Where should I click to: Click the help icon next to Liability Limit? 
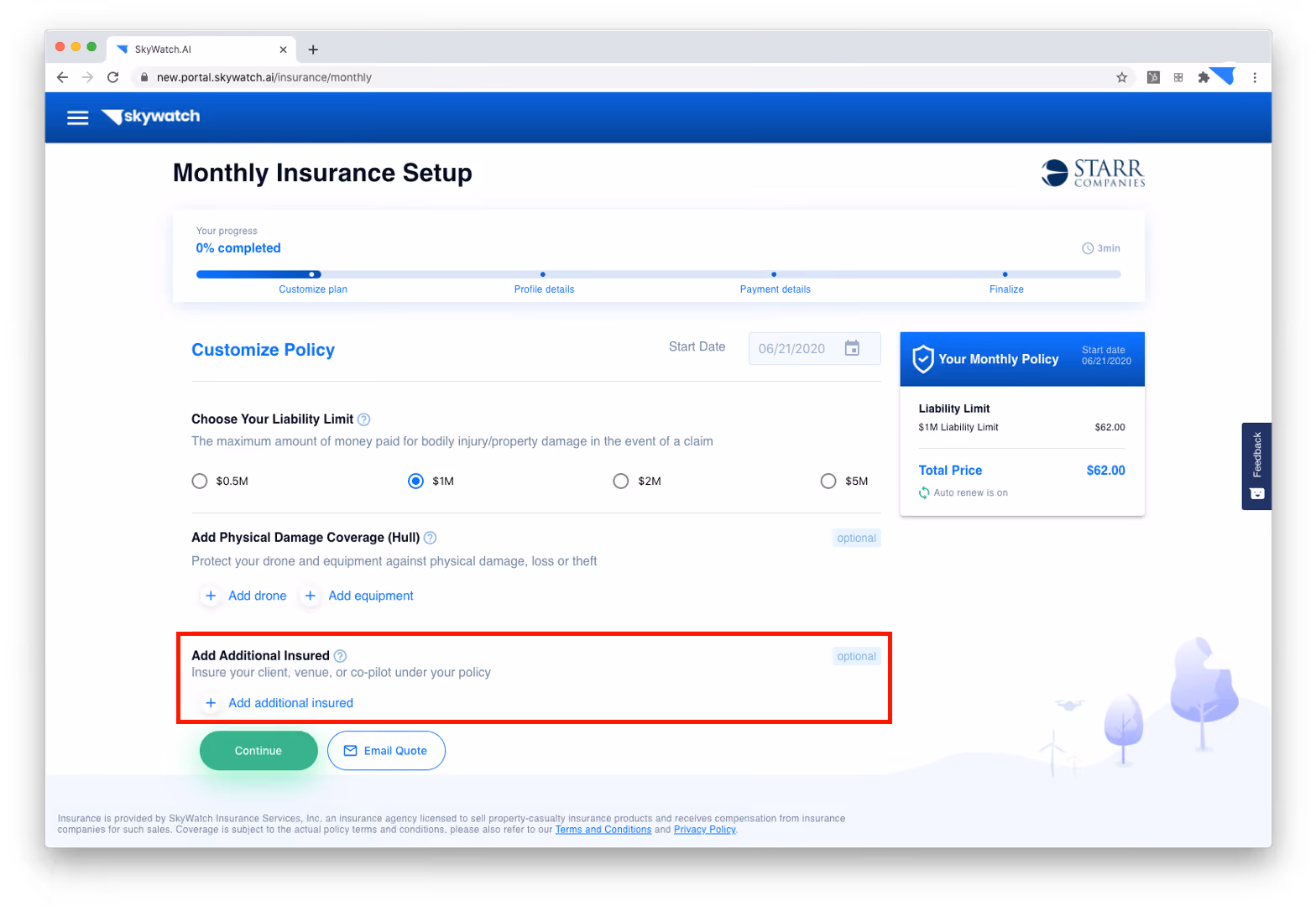click(x=363, y=419)
